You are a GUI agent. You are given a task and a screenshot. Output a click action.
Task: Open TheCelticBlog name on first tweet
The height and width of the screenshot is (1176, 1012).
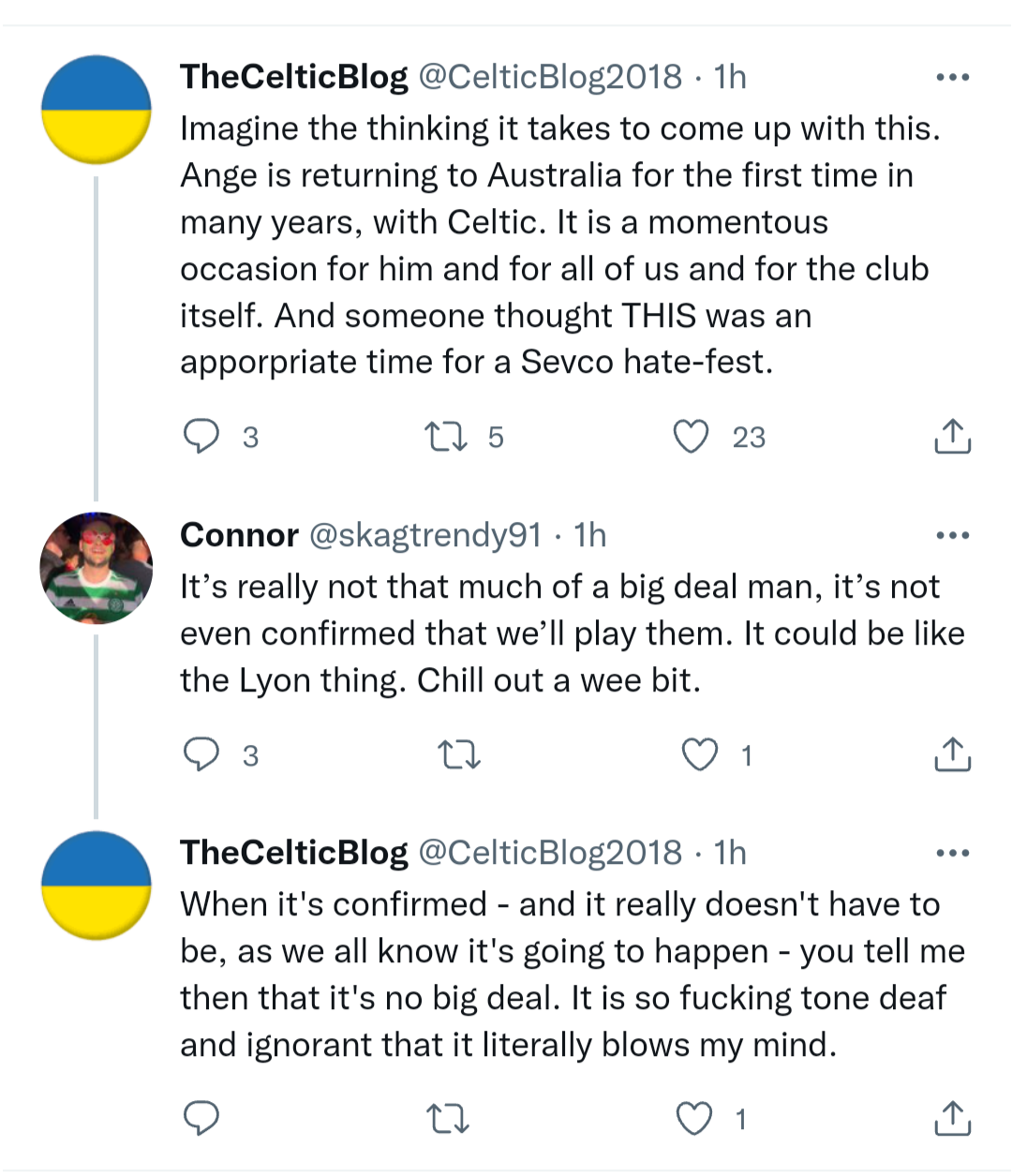[x=294, y=77]
